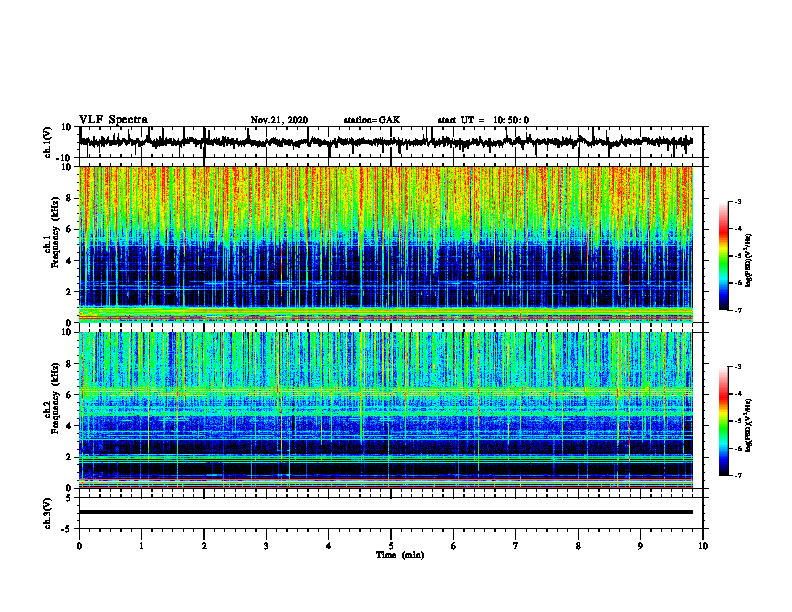Click time axis tick label "1"
The image size is (792, 612).
tap(141, 546)
